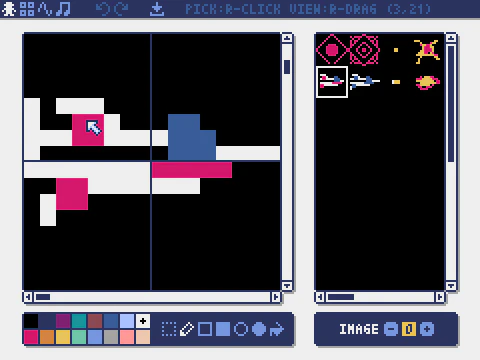The height and width of the screenshot is (360, 480).
Task: Select the outlined circle tool
Action: tap(241, 329)
